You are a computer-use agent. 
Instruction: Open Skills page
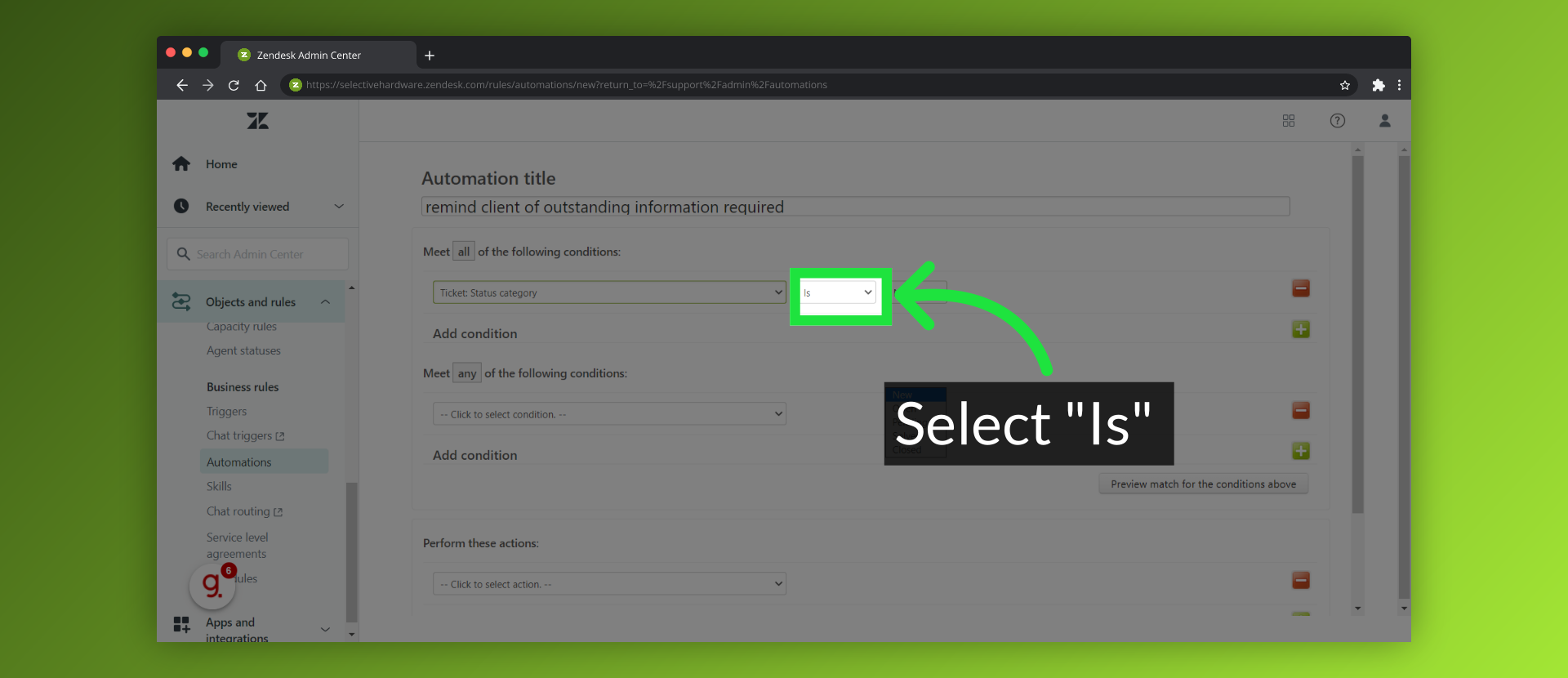219,486
